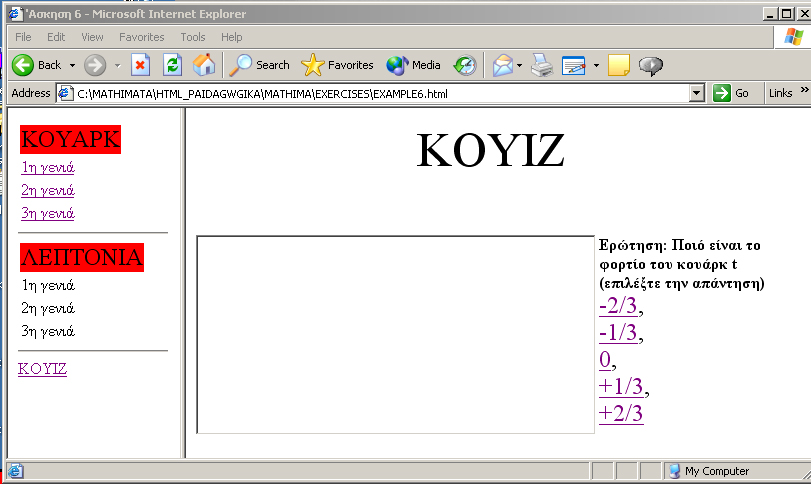Click the Forward arrow button
This screenshot has height=484, width=811.
point(95,65)
